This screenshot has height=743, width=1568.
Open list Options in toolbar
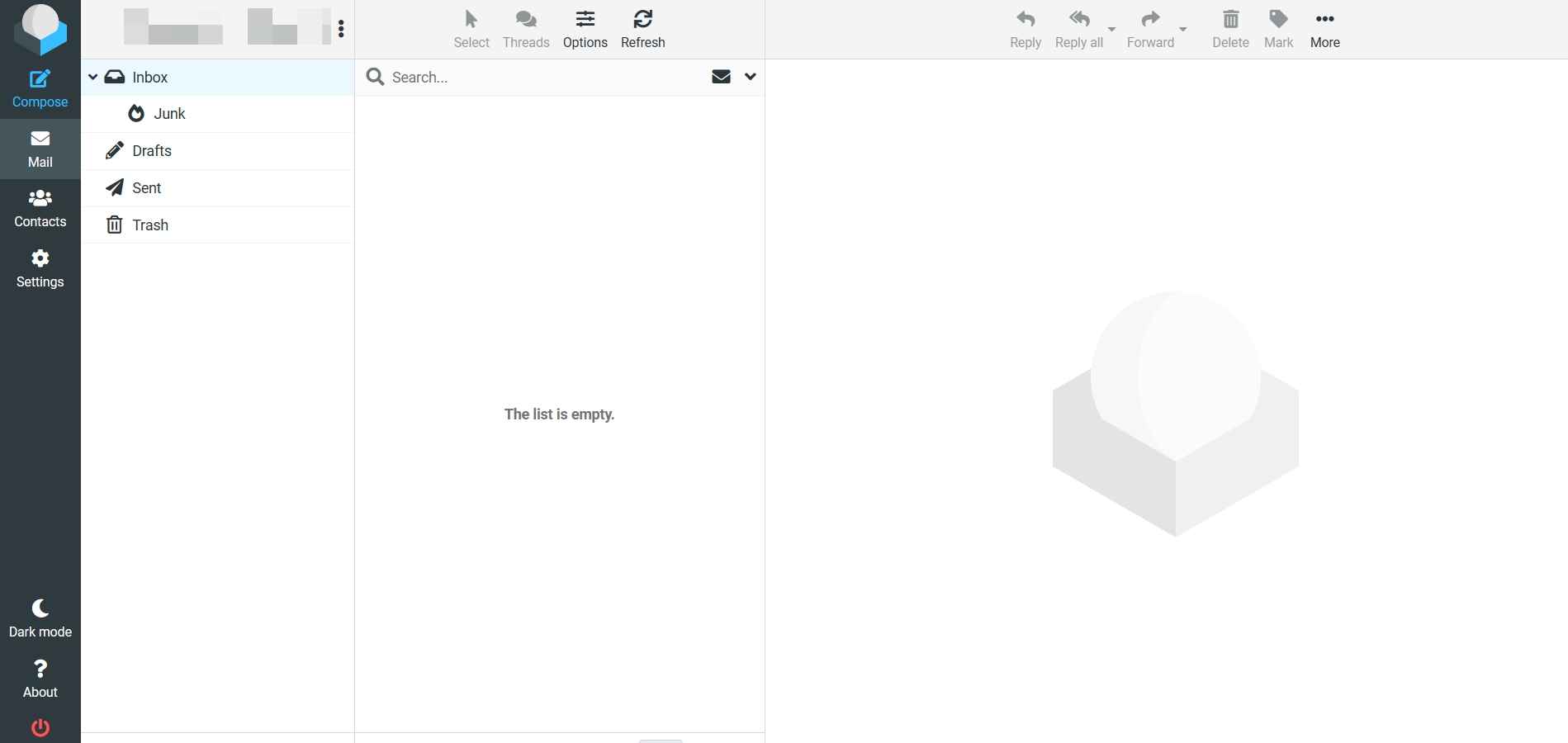coord(585,29)
